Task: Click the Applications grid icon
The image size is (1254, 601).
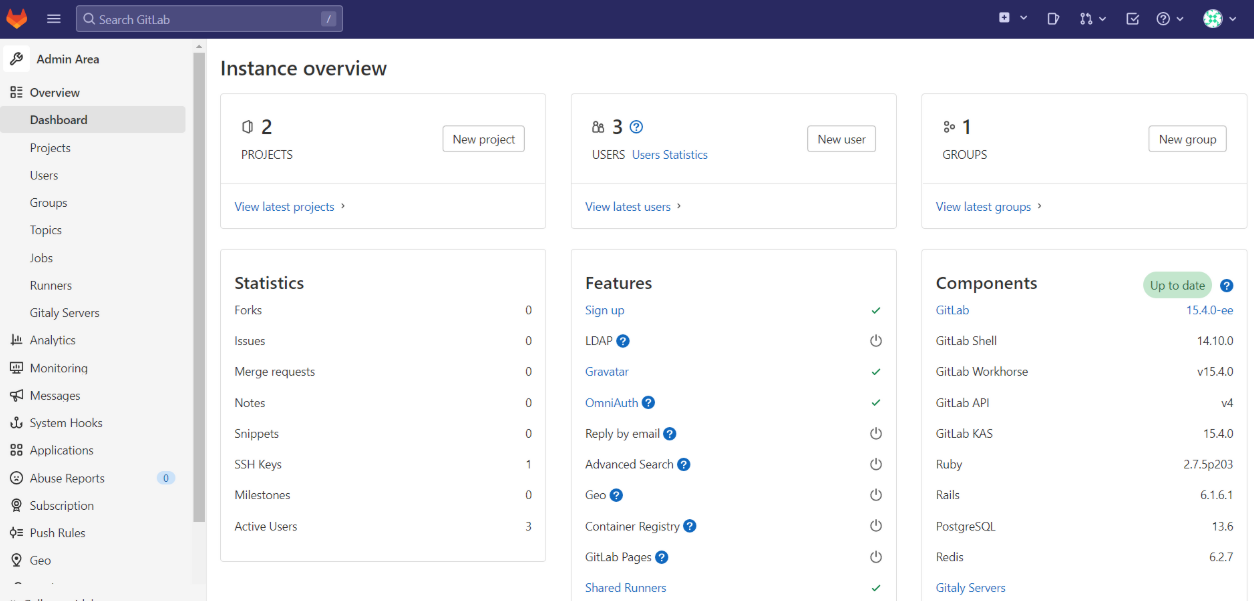Action: click(16, 451)
